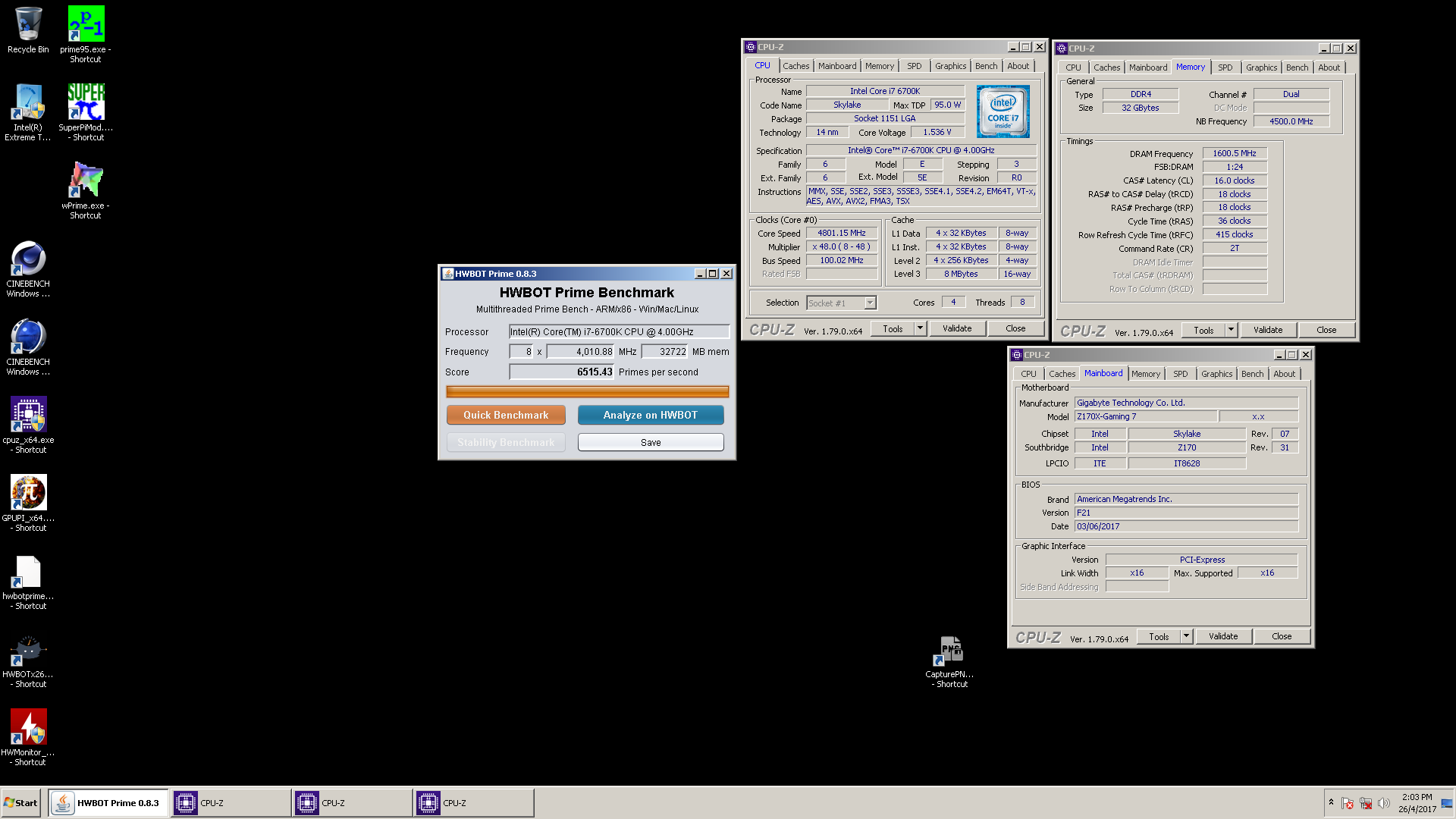Open Bench tab in the CPU window
Viewport: 1456px width, 819px height.
tap(986, 66)
